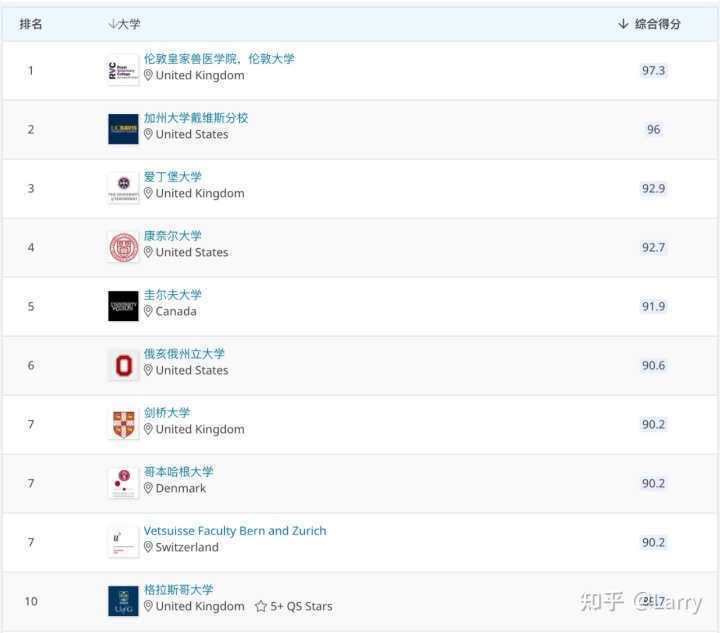The height and width of the screenshot is (633, 720).
Task: Click the 97.3 score badge
Action: [653, 70]
